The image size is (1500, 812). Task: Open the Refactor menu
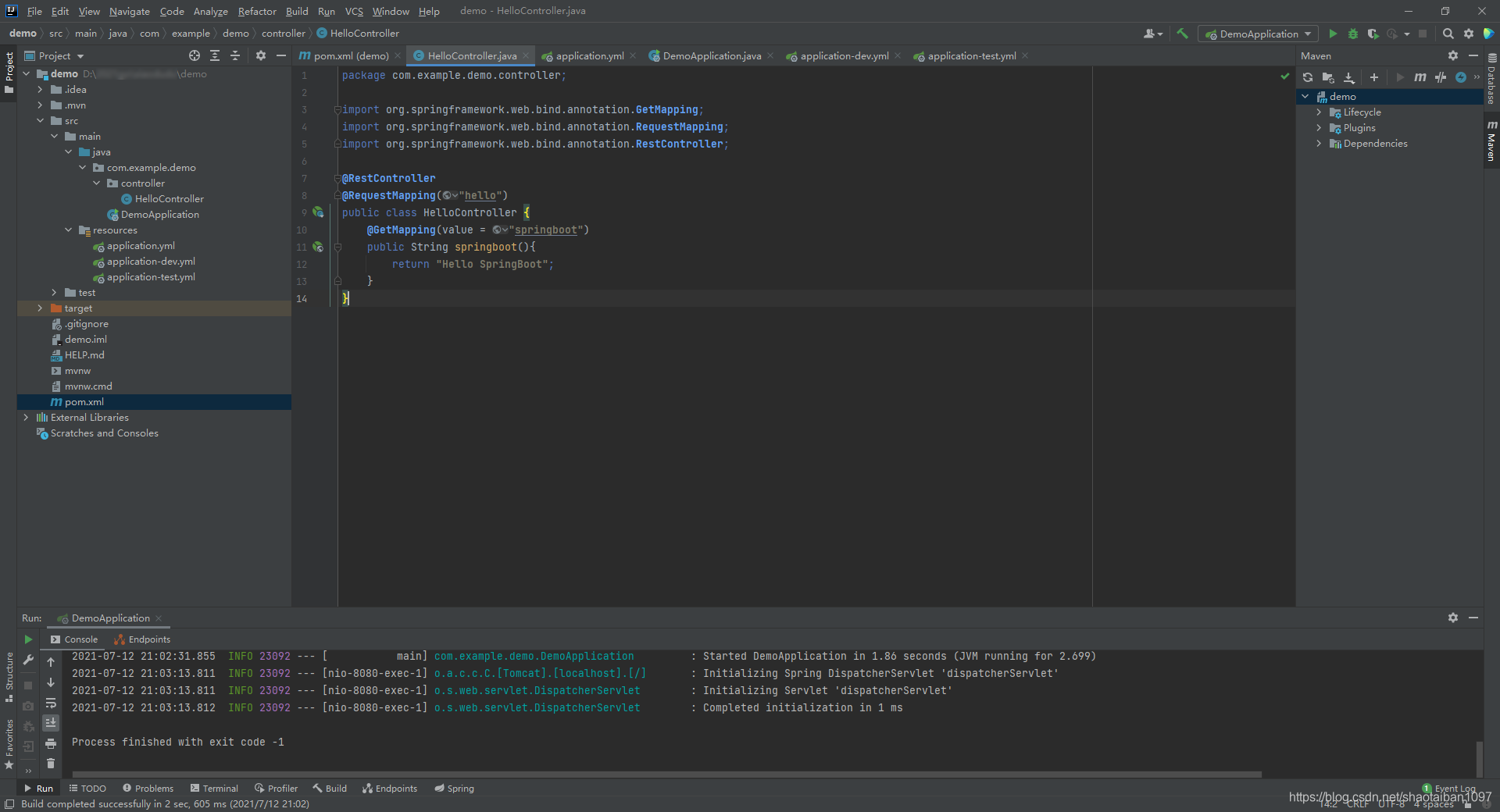click(x=257, y=11)
